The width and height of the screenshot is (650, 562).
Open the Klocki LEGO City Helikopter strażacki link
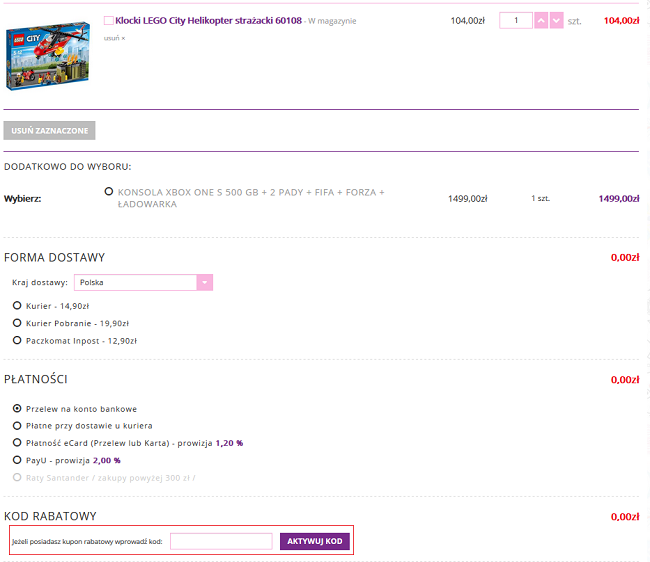click(x=209, y=21)
